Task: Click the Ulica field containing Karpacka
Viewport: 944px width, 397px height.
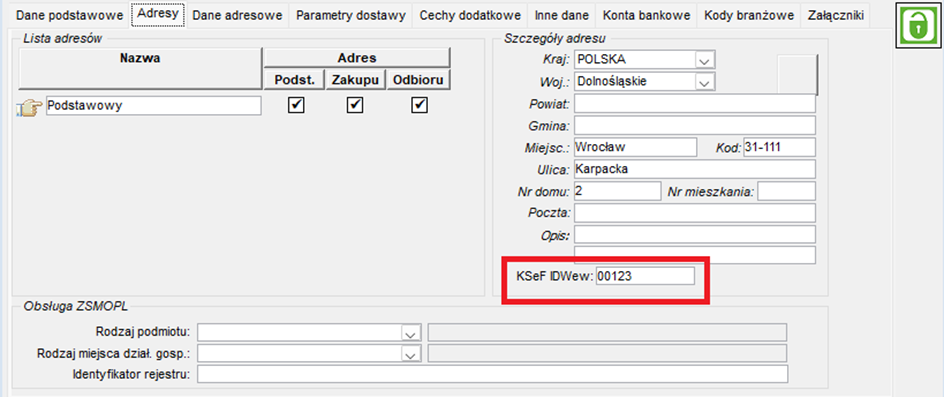Action: pyautogui.click(x=695, y=169)
